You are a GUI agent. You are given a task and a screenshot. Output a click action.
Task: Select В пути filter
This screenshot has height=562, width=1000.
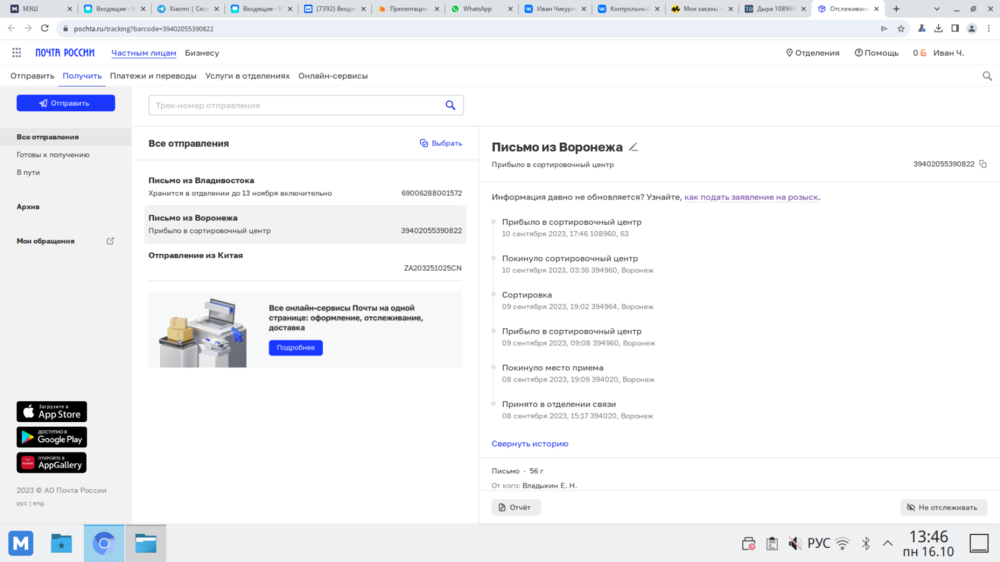pos(28,173)
